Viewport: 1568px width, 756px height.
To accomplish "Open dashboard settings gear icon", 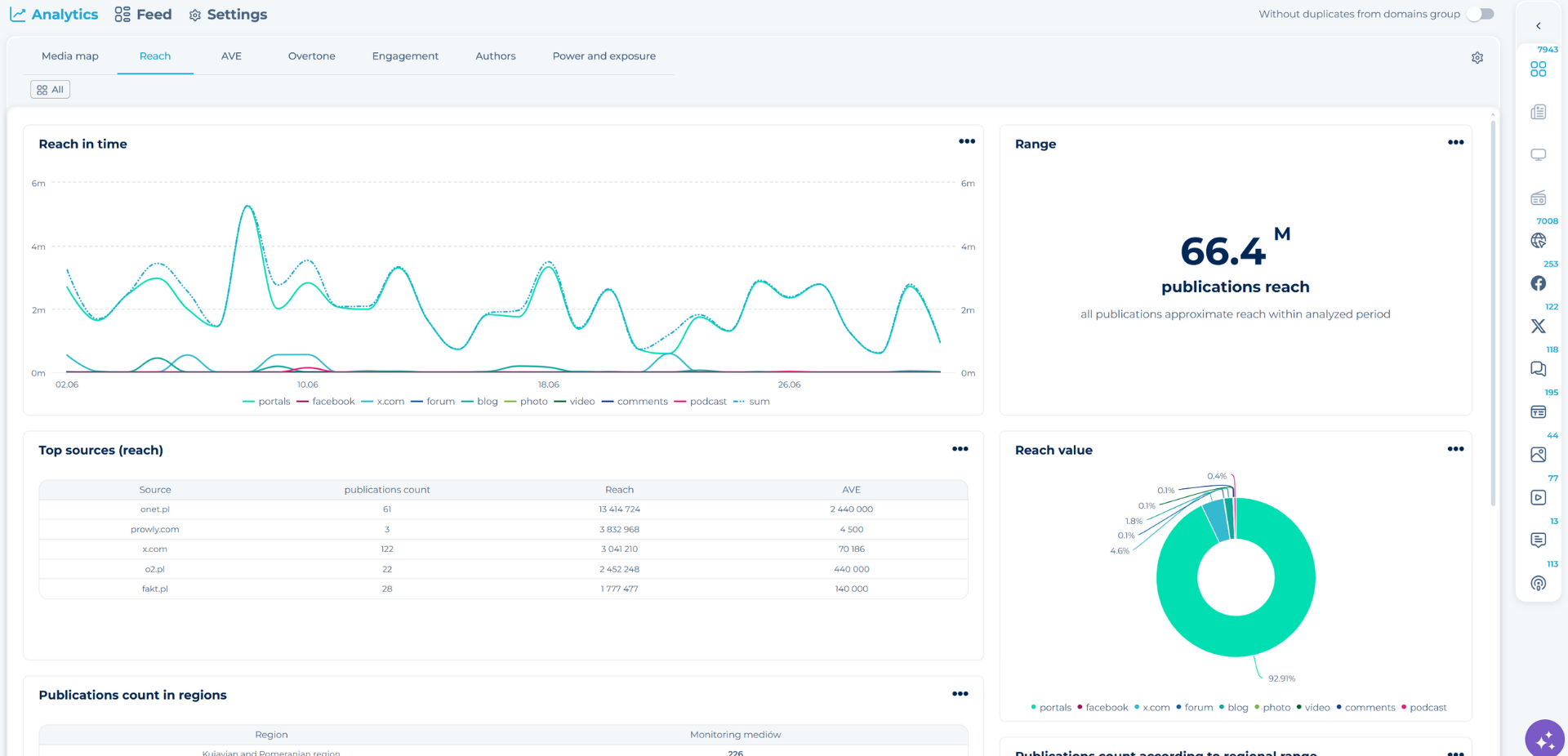I will pos(1477,58).
